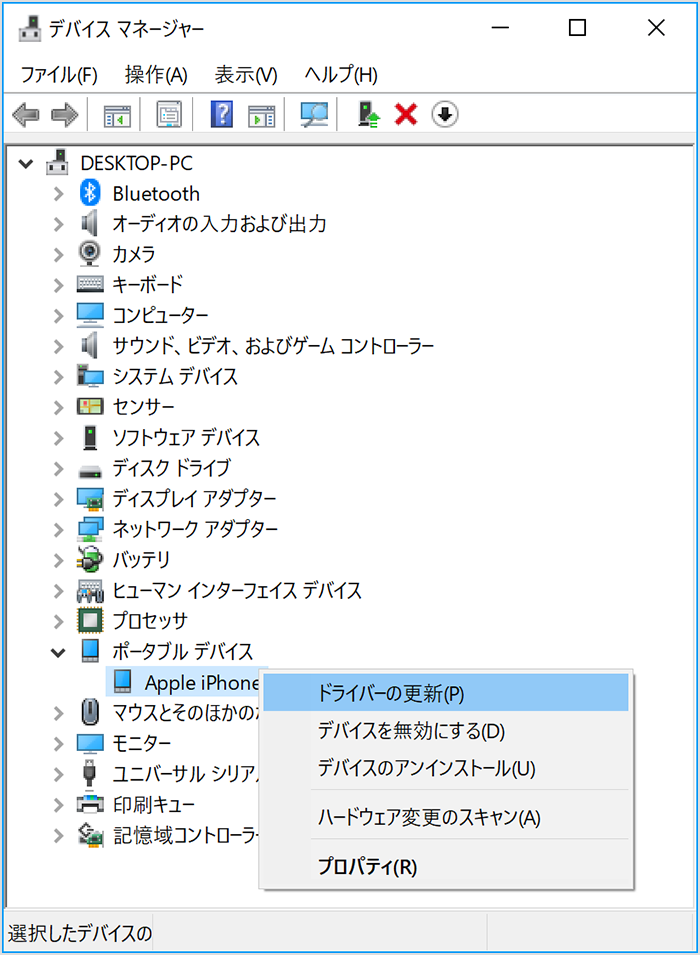This screenshot has height=956, width=700.
Task: Open the 操作(A) menu
Action: 156,76
